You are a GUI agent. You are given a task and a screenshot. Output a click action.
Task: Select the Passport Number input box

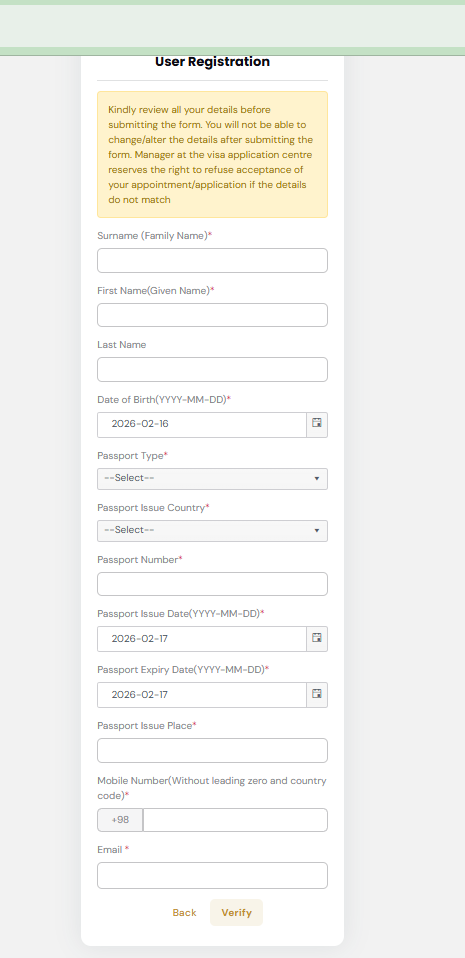(212, 584)
